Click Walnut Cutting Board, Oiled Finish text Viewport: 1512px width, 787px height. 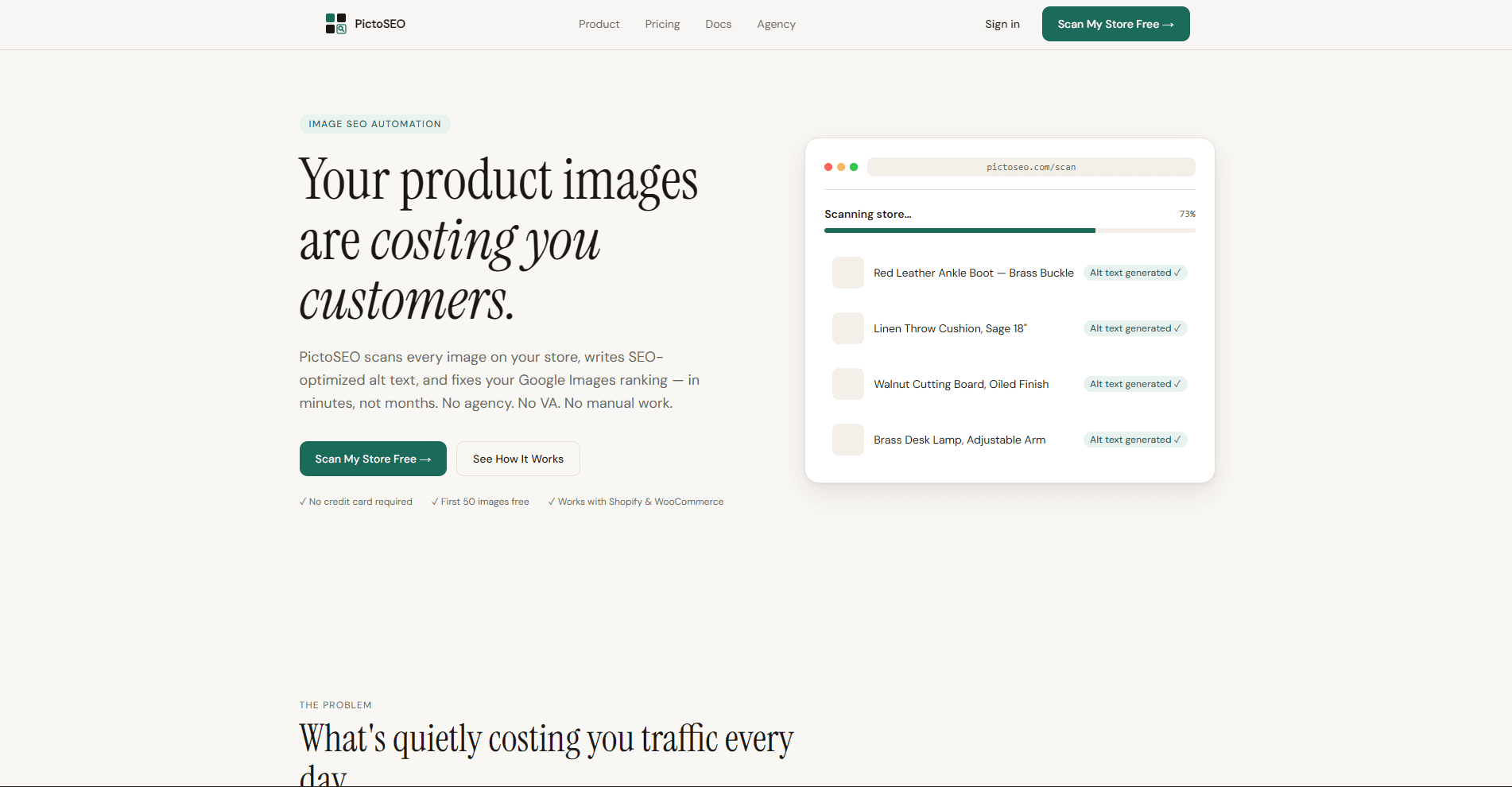961,384
